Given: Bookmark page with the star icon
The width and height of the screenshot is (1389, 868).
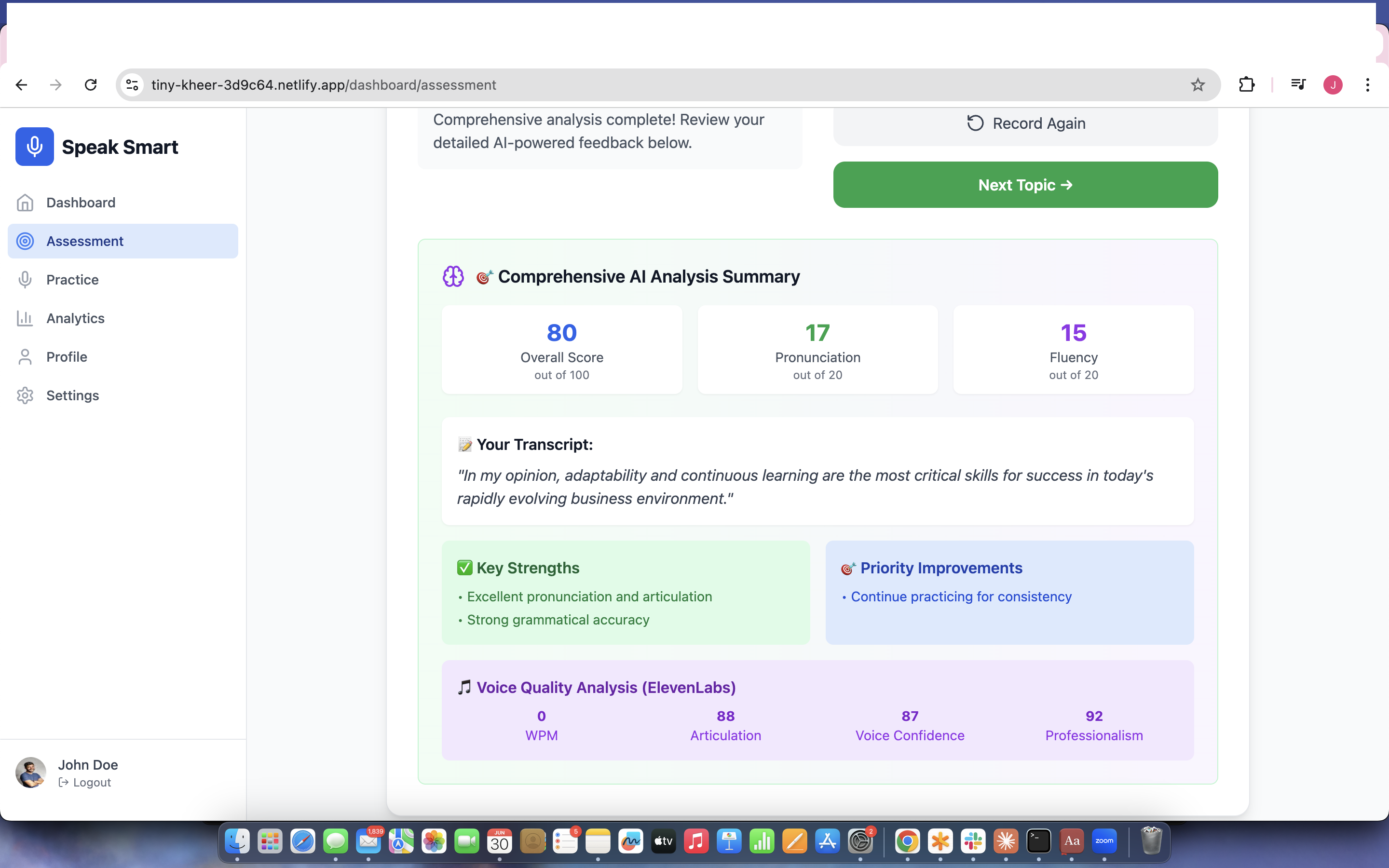Looking at the screenshot, I should tap(1198, 85).
